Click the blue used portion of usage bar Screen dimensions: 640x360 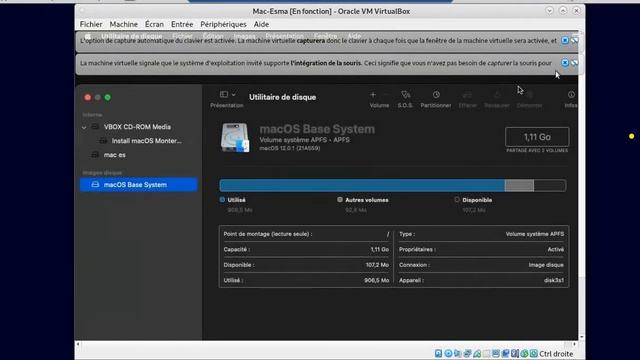coord(362,185)
